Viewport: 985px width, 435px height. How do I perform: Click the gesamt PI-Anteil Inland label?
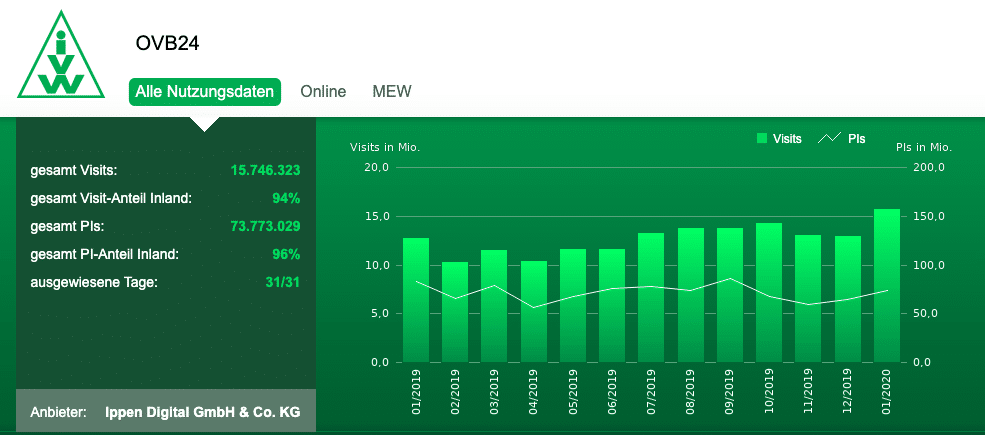tap(105, 255)
